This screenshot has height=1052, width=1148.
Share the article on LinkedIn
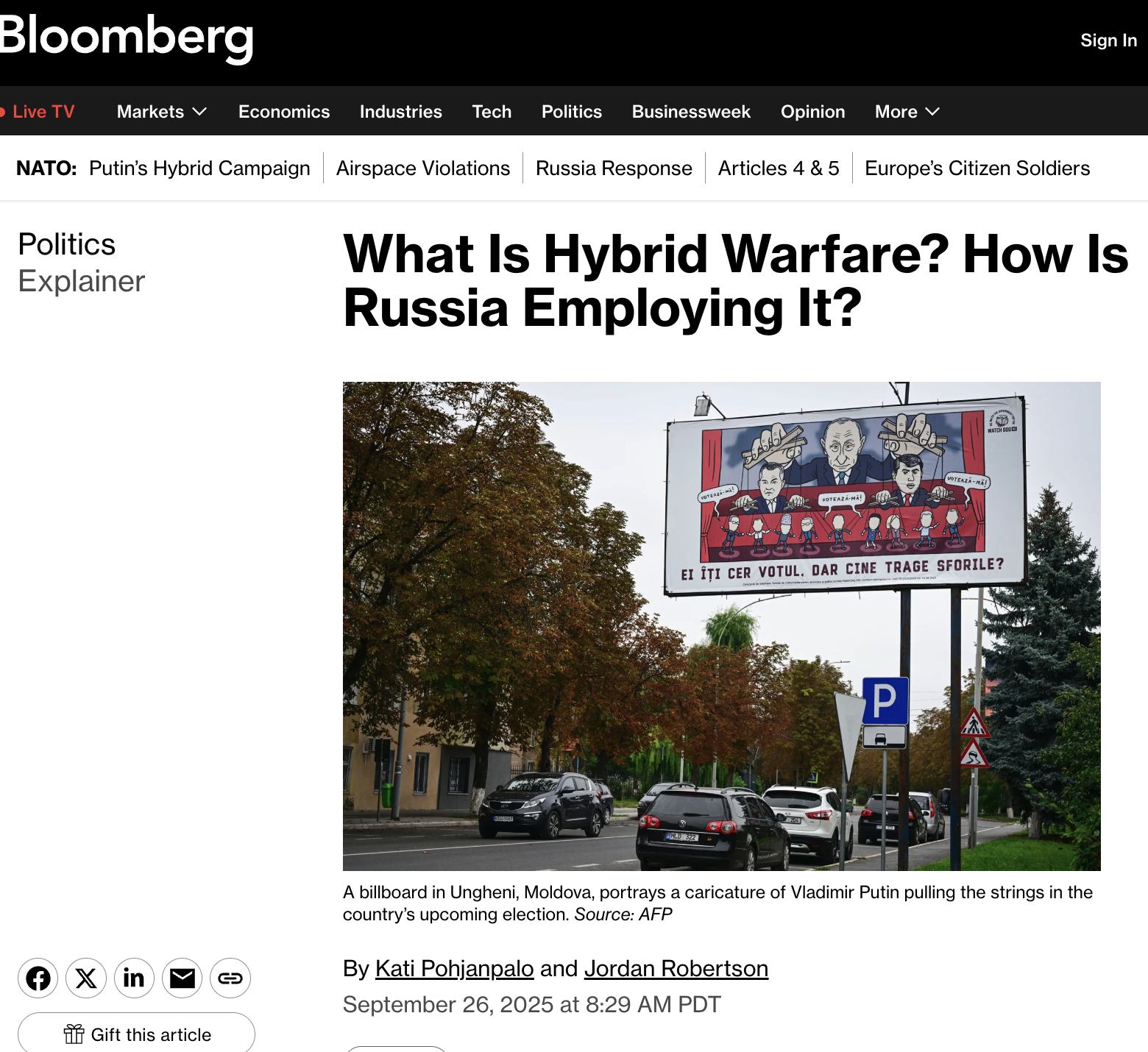(x=134, y=978)
